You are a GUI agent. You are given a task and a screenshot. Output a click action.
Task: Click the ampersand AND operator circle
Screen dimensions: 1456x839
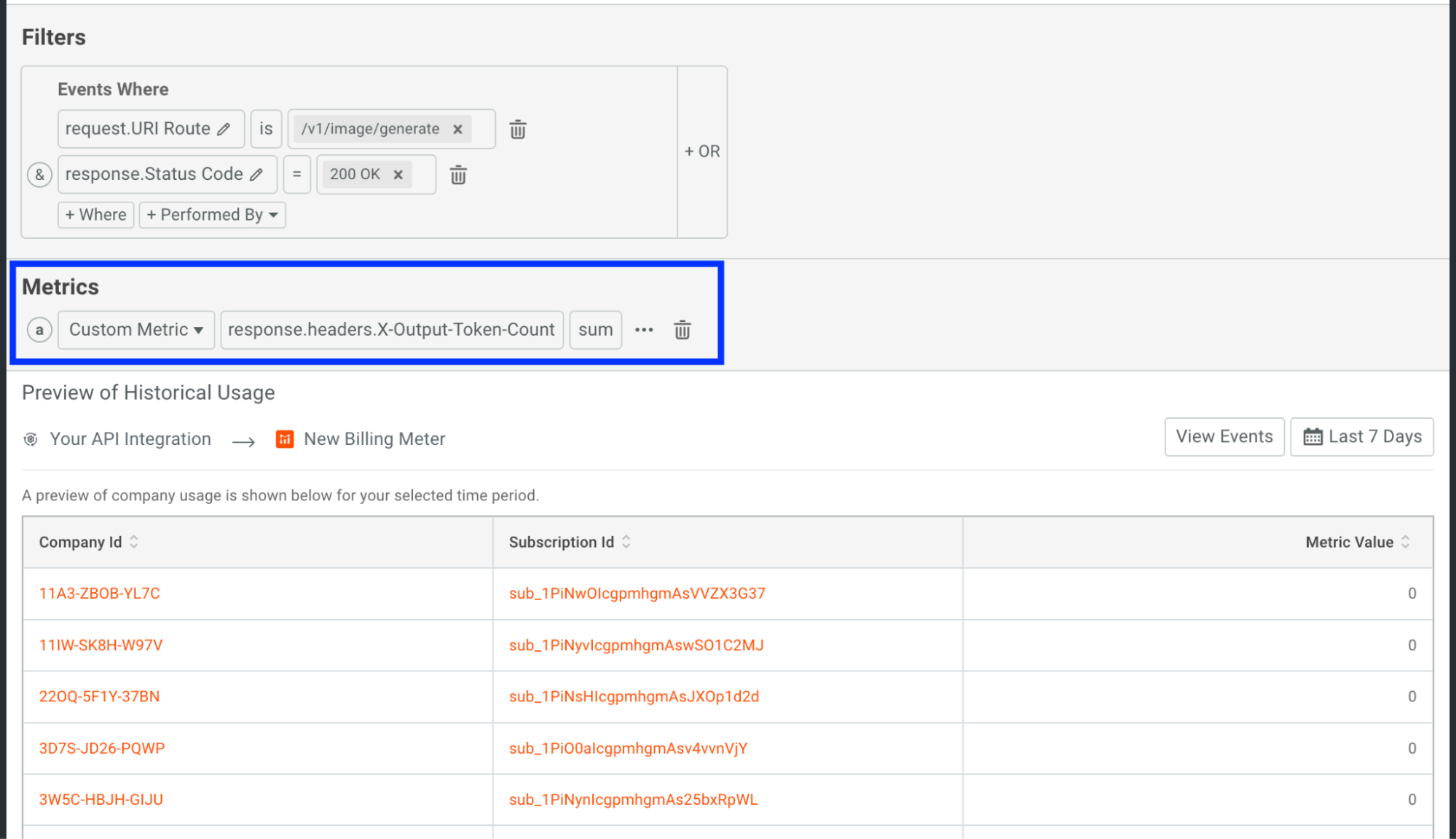pyautogui.click(x=39, y=175)
